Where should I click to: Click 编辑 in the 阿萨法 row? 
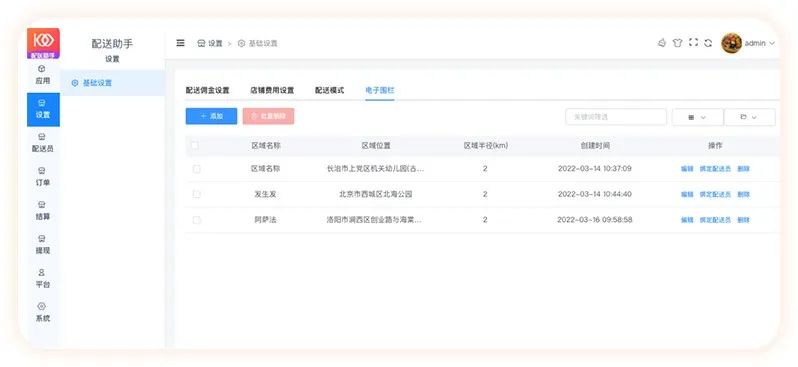point(687,220)
